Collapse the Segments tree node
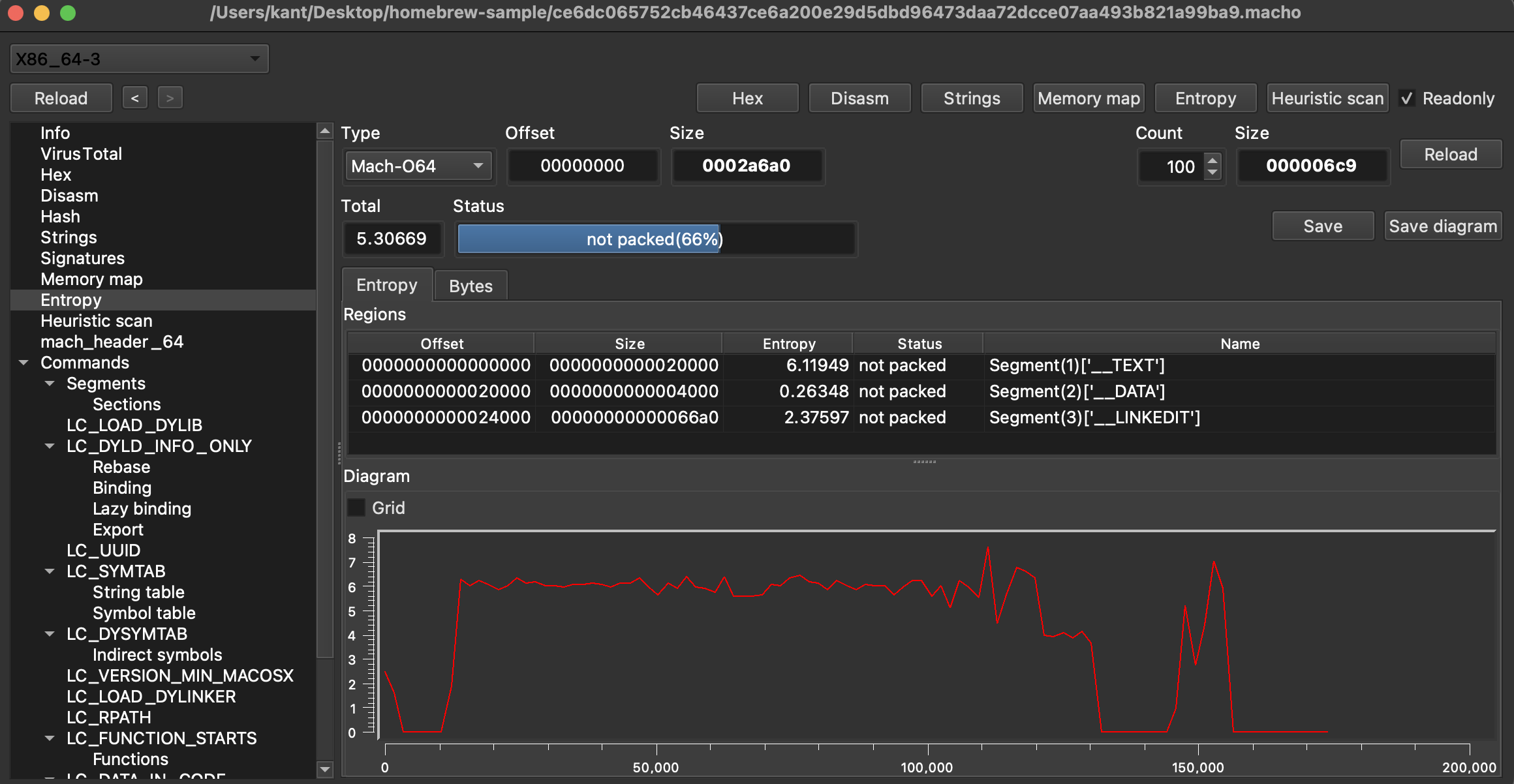This screenshot has width=1514, height=784. (x=50, y=384)
